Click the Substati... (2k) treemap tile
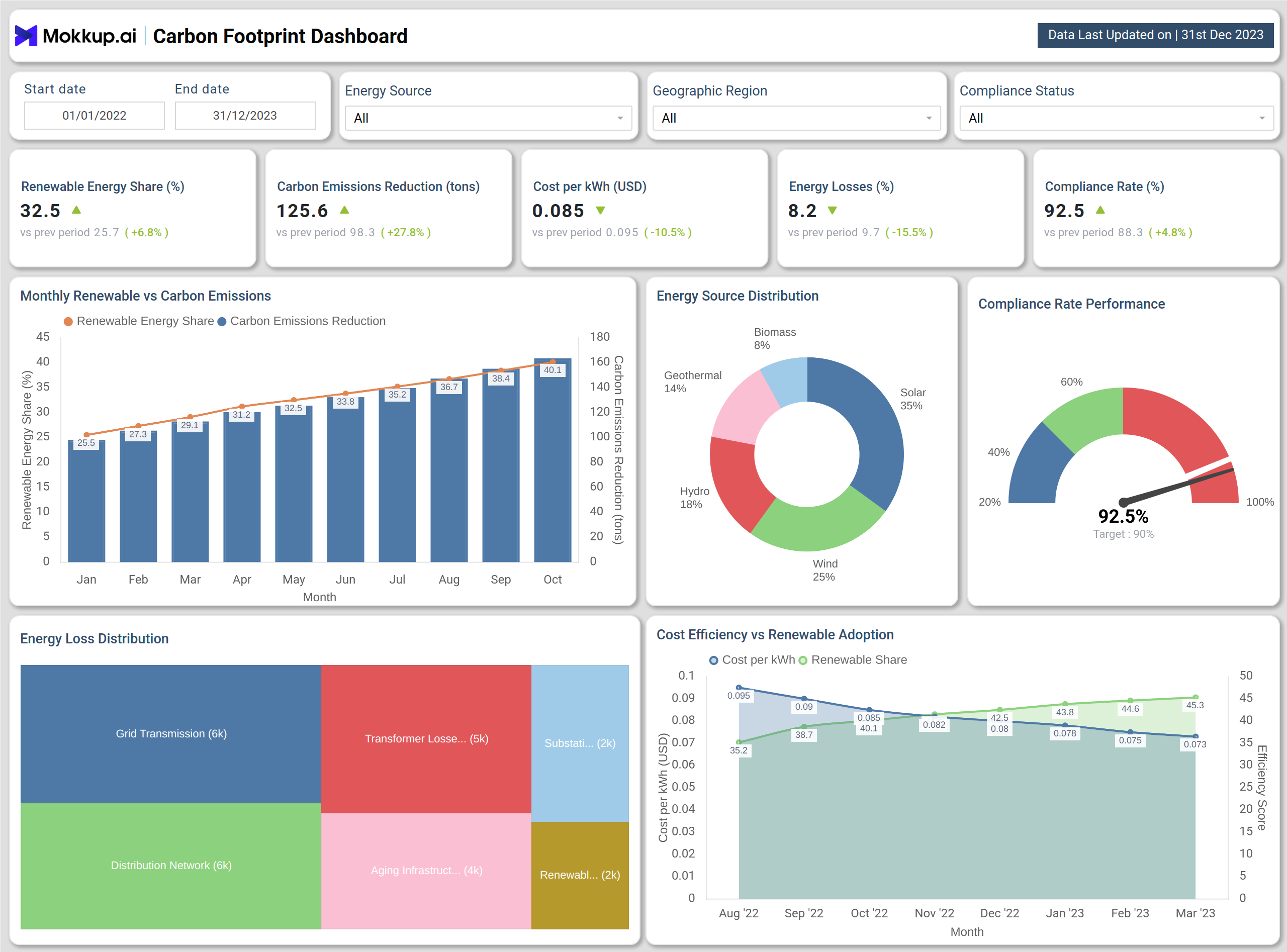 (580, 743)
